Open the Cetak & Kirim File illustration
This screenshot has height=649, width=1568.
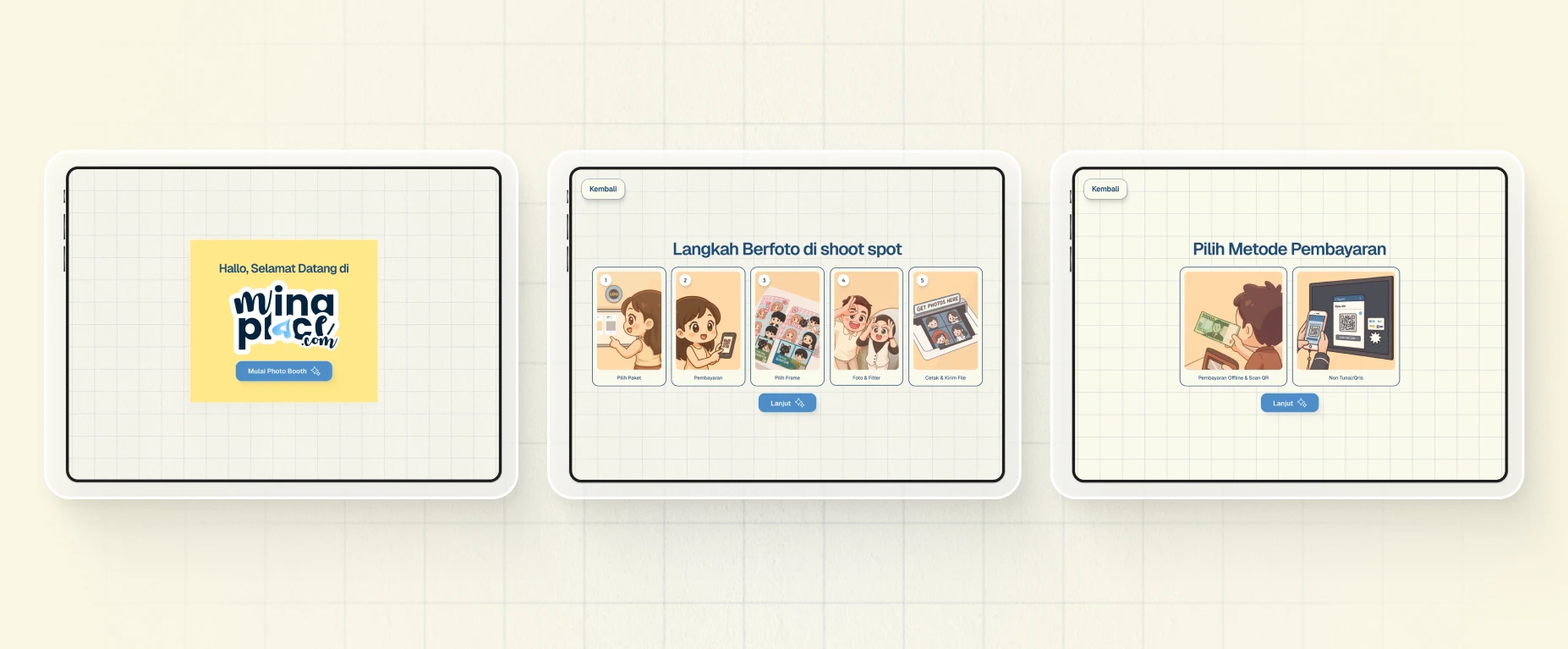[x=946, y=321]
